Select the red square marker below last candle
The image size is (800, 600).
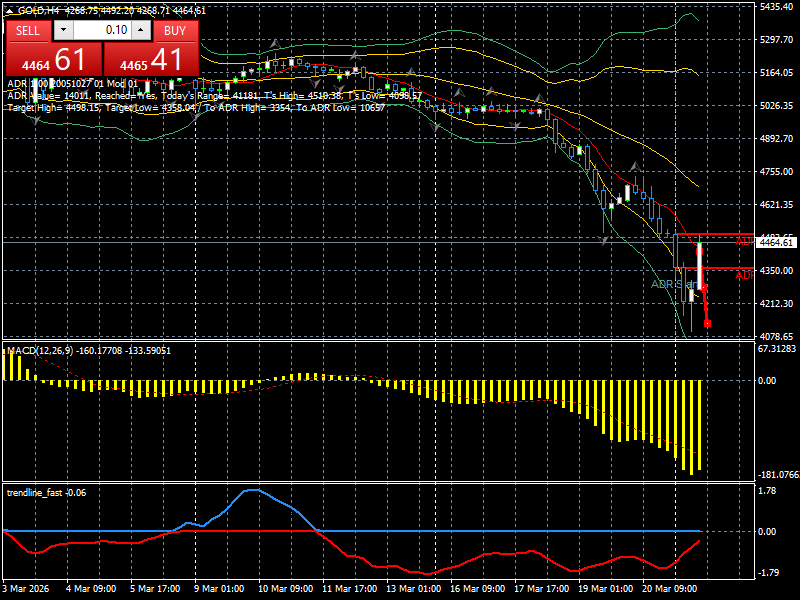[x=708, y=323]
